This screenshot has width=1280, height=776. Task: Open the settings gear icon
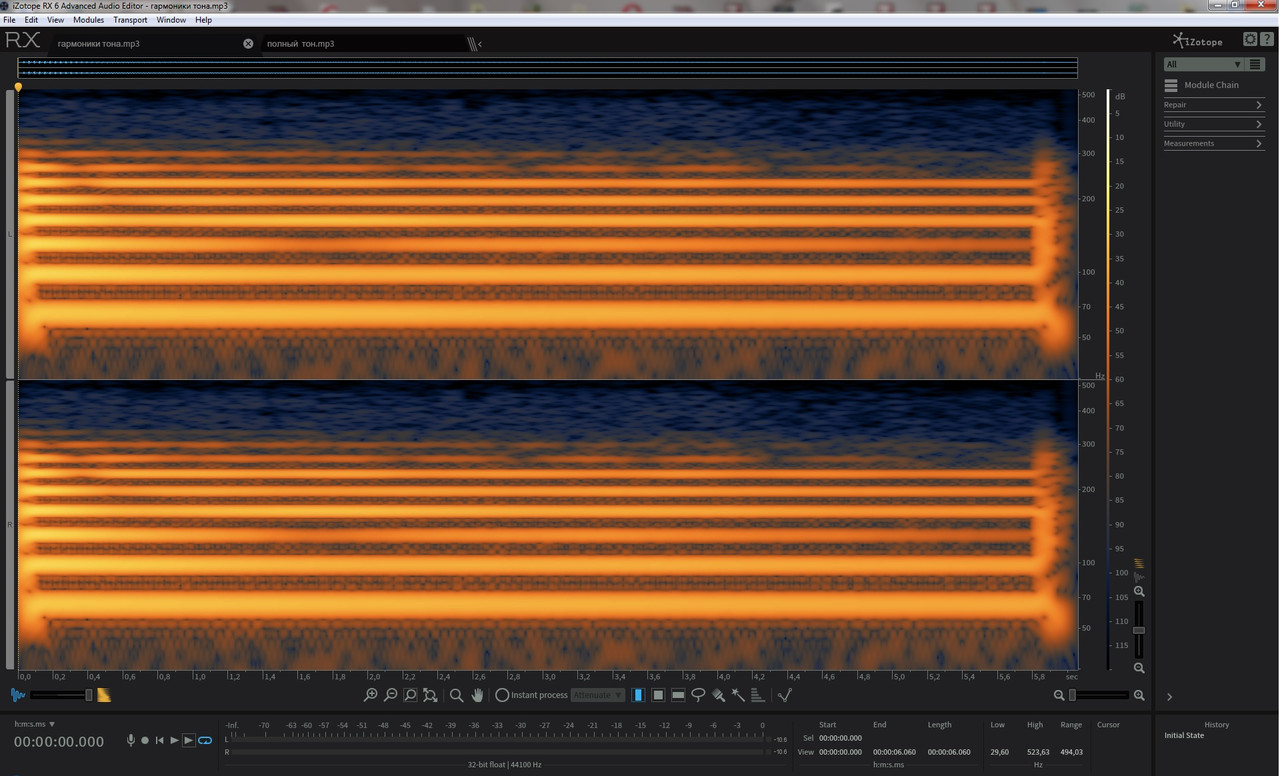(1250, 39)
